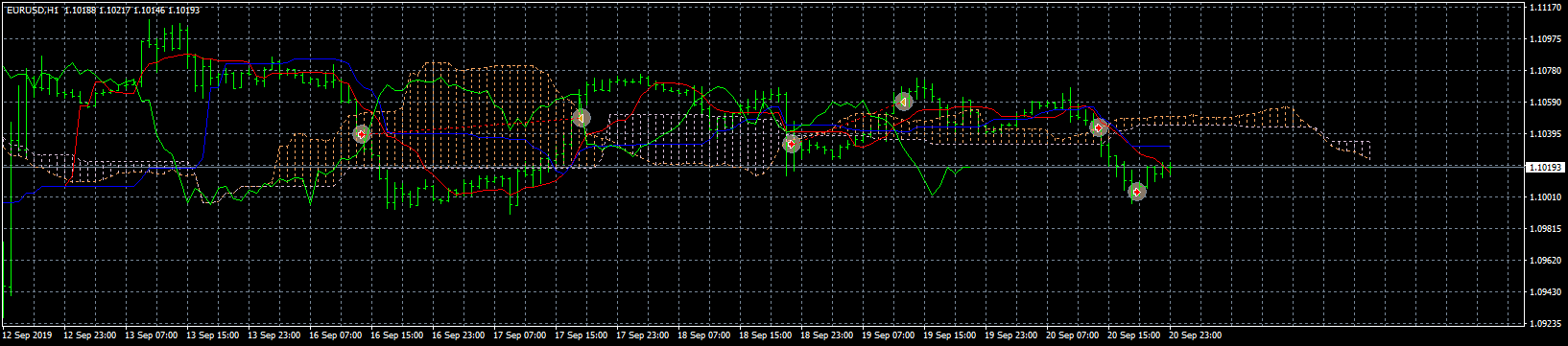Click the 1.11170 price scale label
The height and width of the screenshot is (346, 1568).
(1546, 8)
